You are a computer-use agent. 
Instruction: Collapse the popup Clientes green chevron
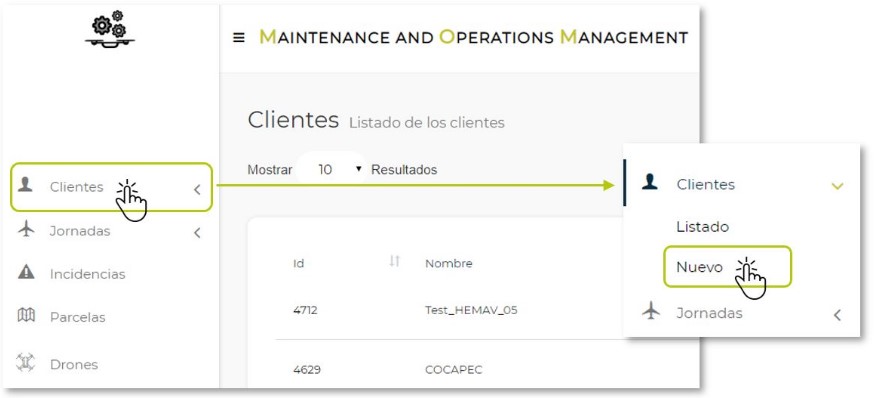[837, 186]
